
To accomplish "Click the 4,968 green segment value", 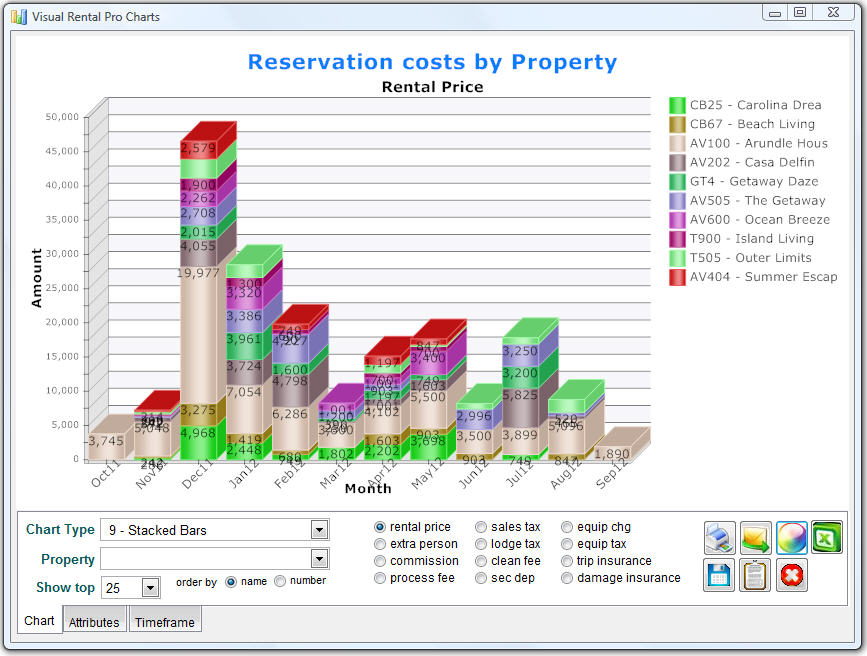I will 198,433.
